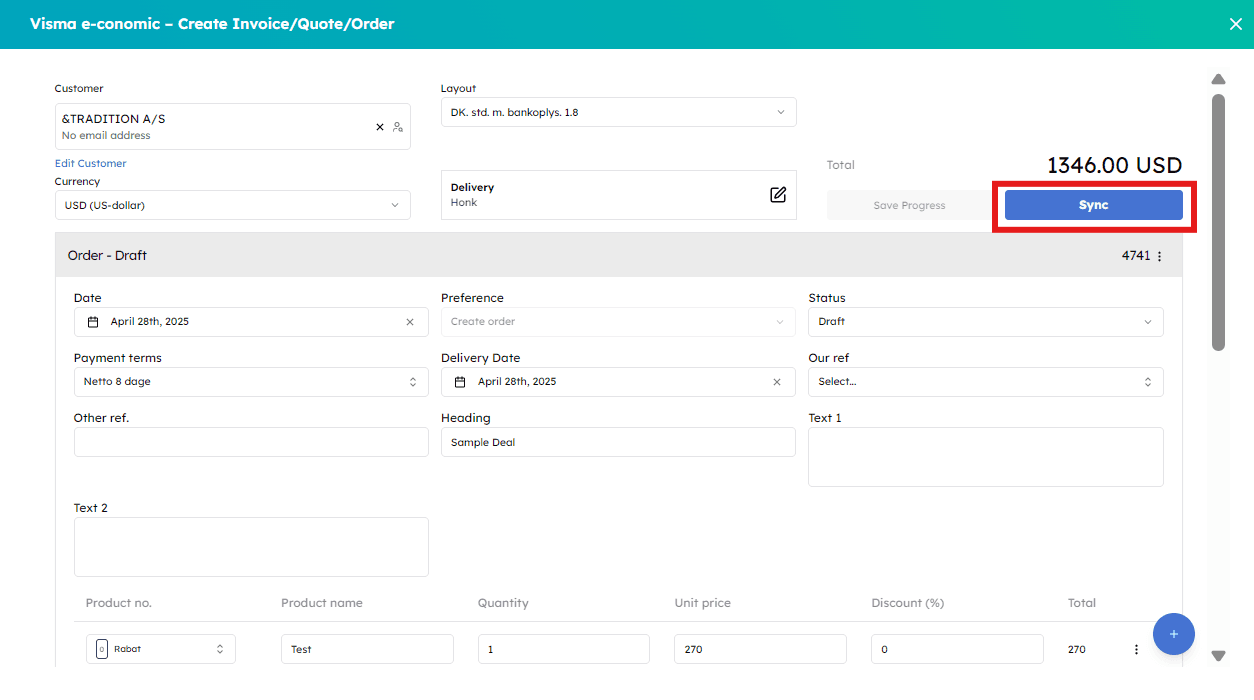Image resolution: width=1254 pixels, height=700 pixels.
Task: Clear the selected customer with the X icon
Action: (x=380, y=127)
